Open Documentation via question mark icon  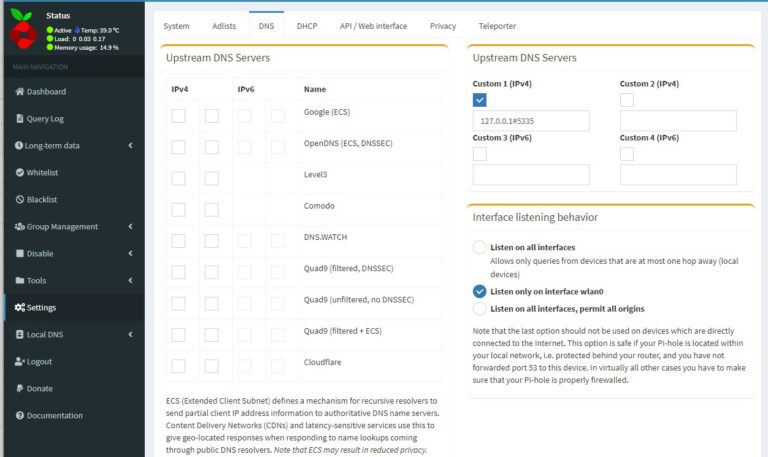click(x=19, y=416)
